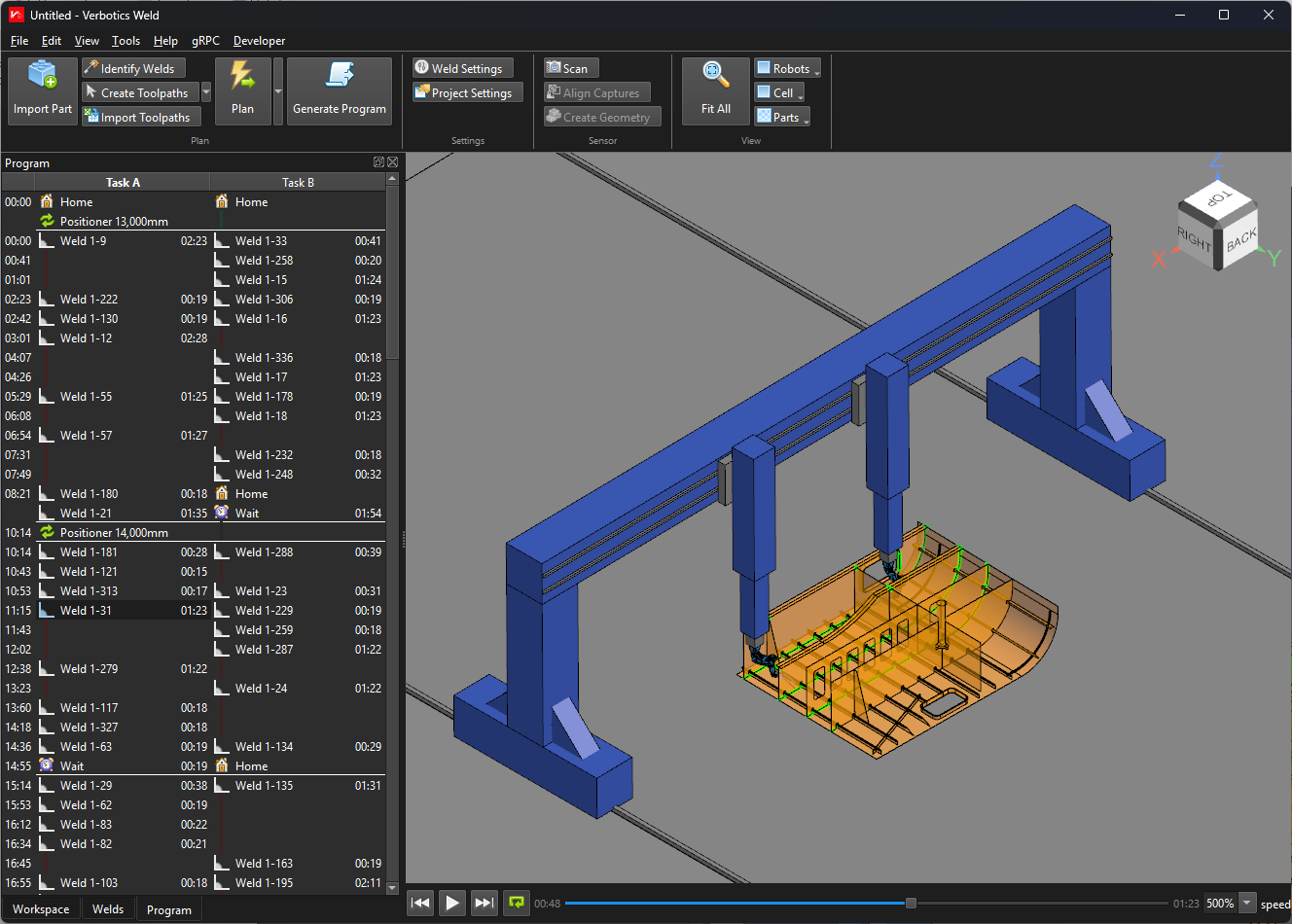The height and width of the screenshot is (924, 1292).
Task: Select the Weld 1-31 row
Action: [x=125, y=610]
